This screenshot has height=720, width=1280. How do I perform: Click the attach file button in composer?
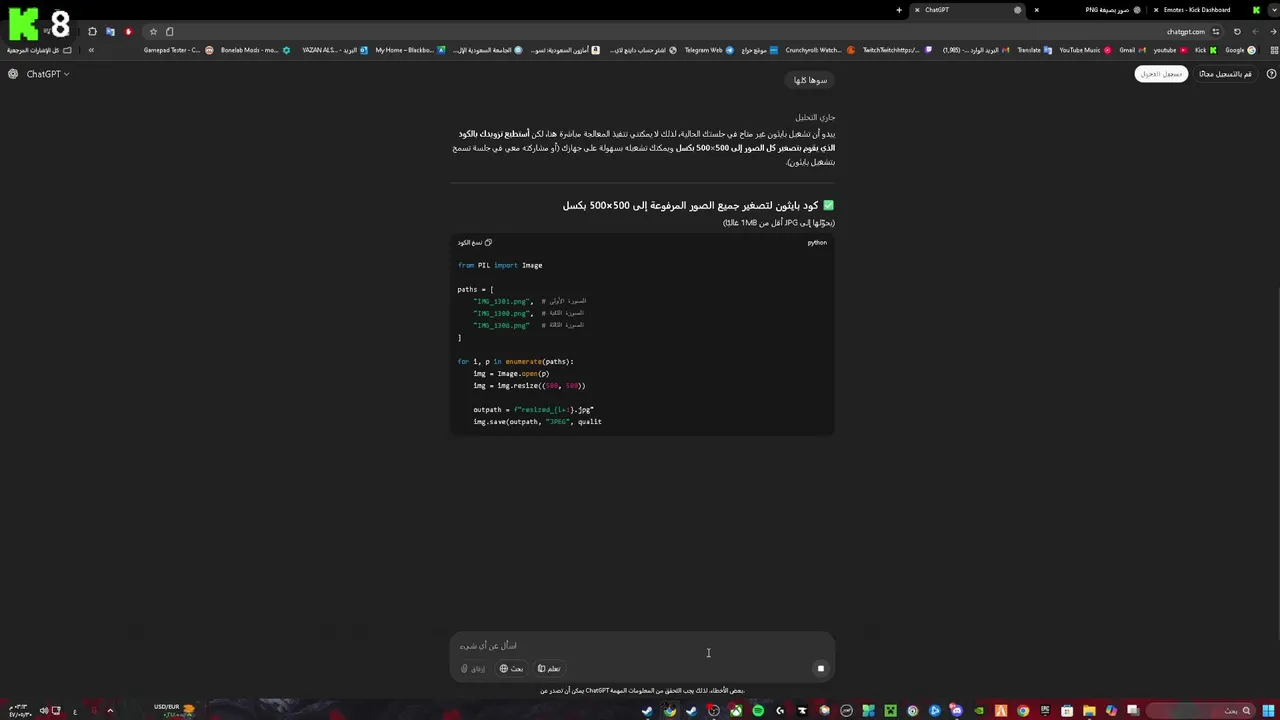[473, 669]
